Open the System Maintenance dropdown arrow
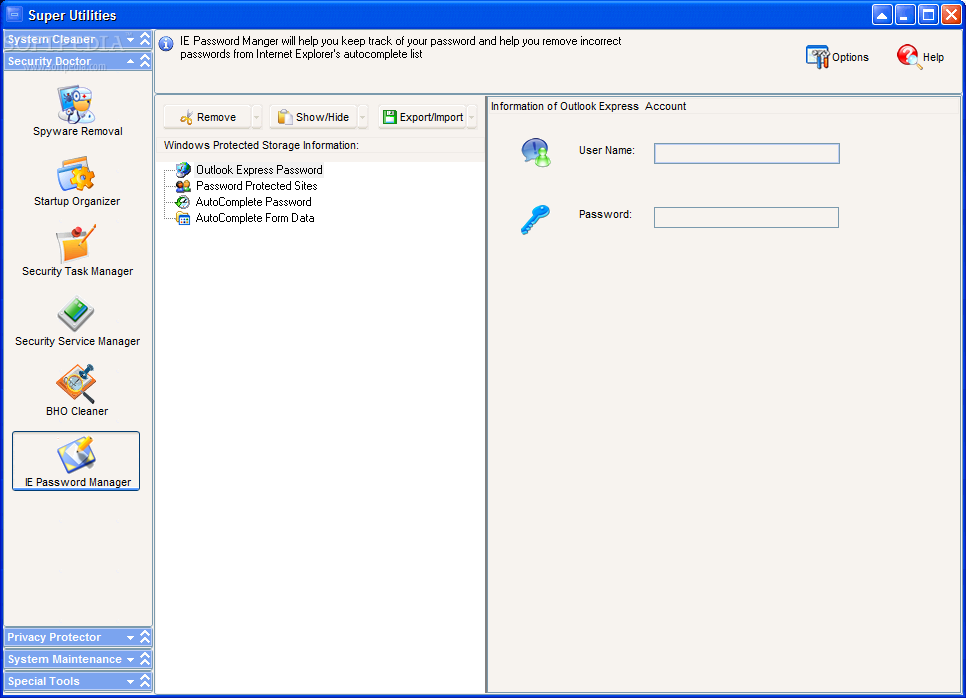 coord(131,660)
